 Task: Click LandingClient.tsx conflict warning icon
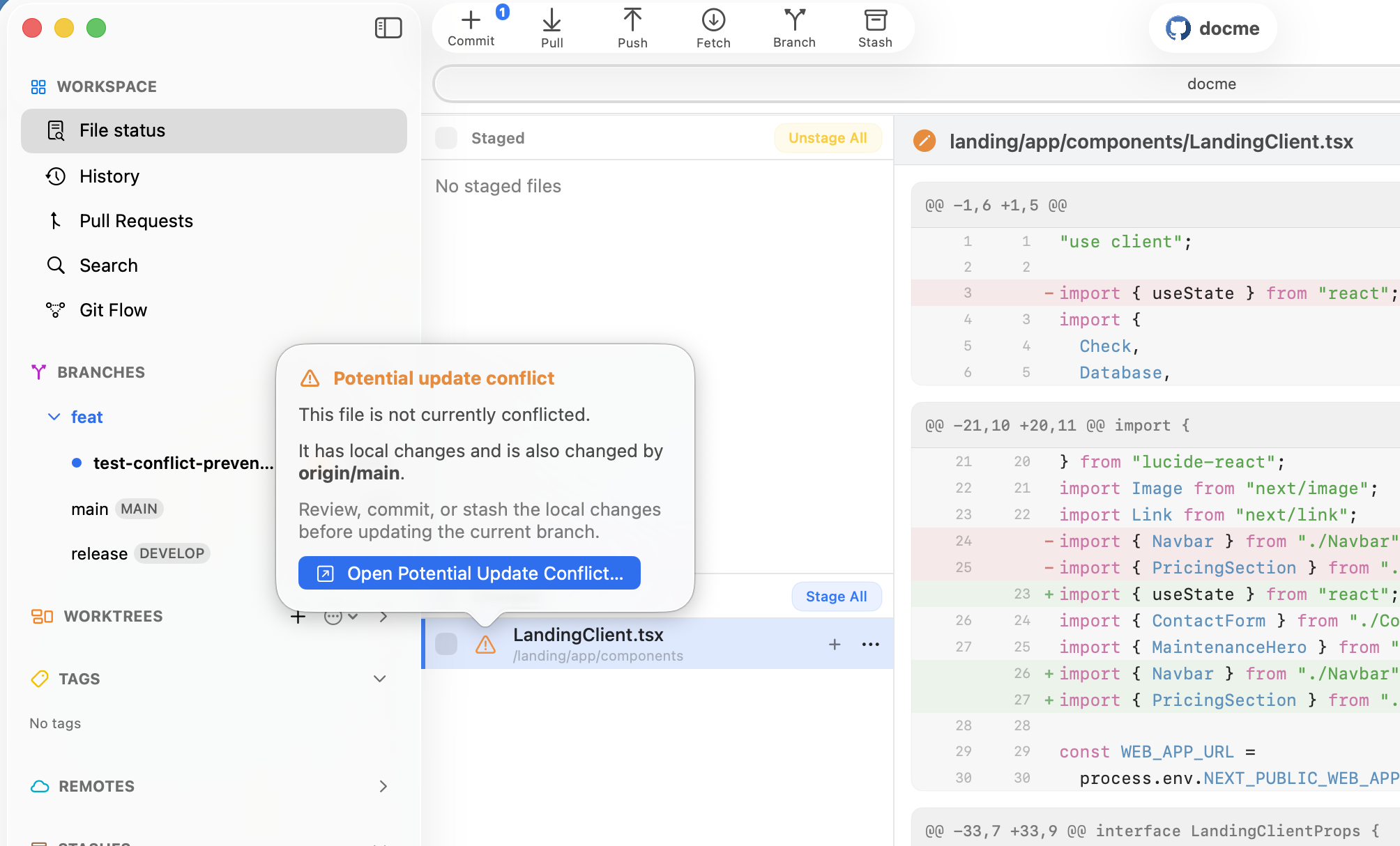pyautogui.click(x=485, y=645)
